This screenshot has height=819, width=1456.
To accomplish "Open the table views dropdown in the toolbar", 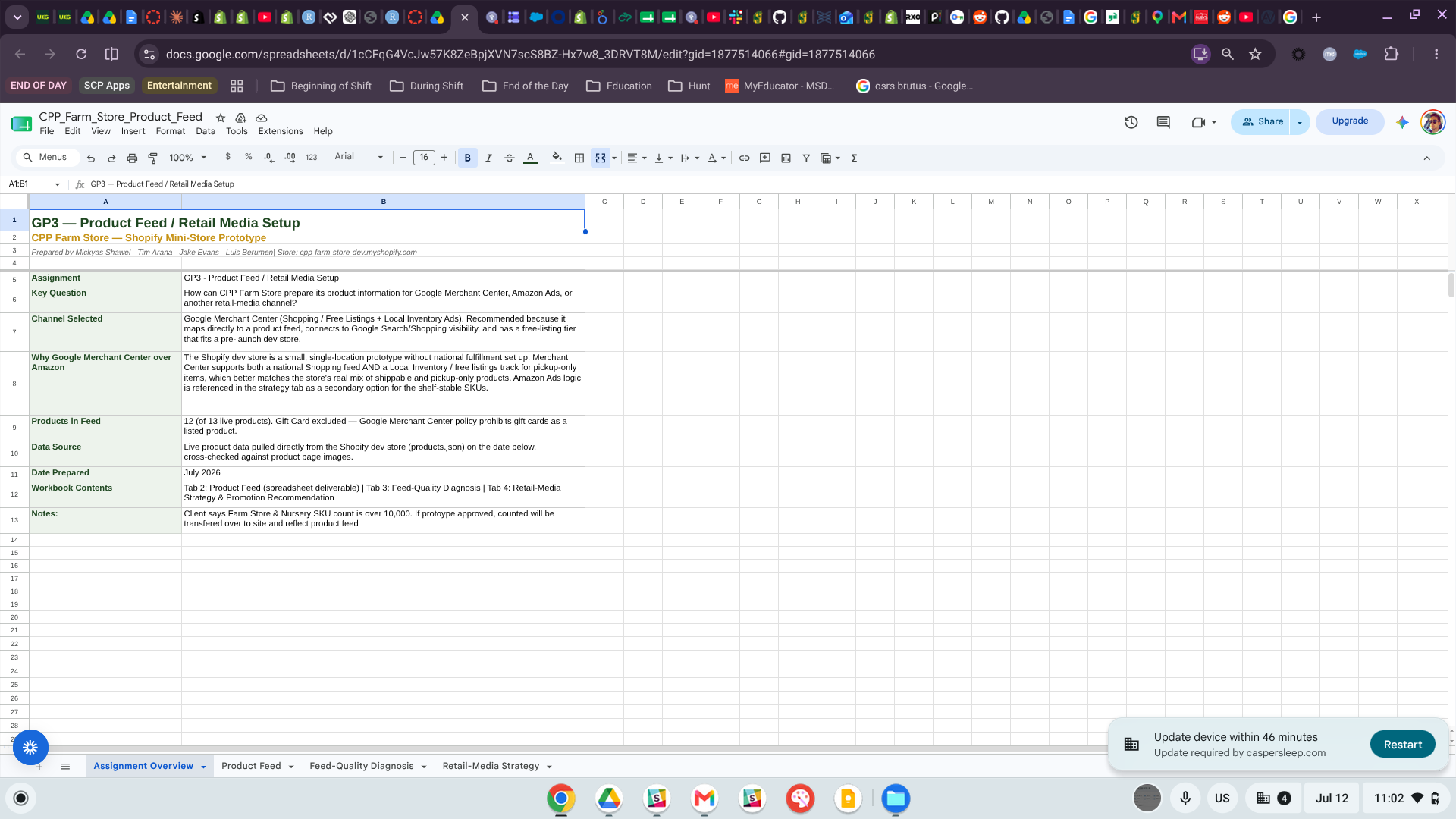I will pyautogui.click(x=830, y=158).
